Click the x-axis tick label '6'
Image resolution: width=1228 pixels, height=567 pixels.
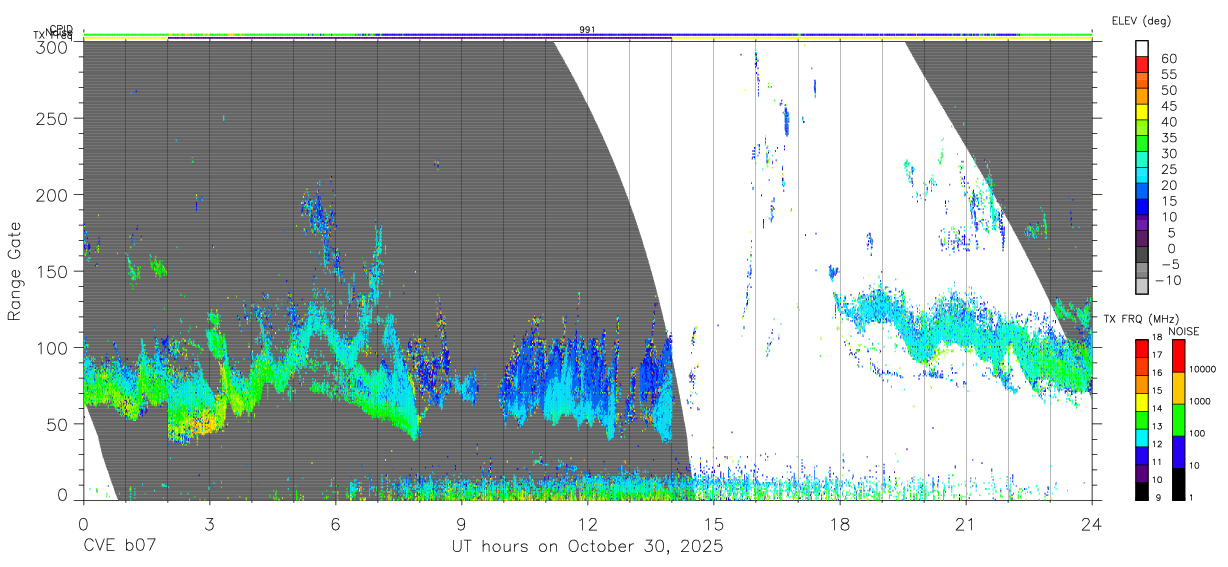coord(335,524)
